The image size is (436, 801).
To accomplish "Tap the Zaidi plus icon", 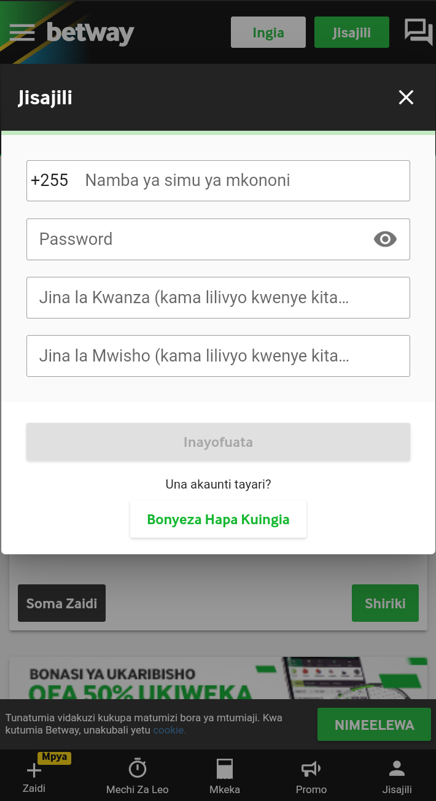I will coord(34,770).
